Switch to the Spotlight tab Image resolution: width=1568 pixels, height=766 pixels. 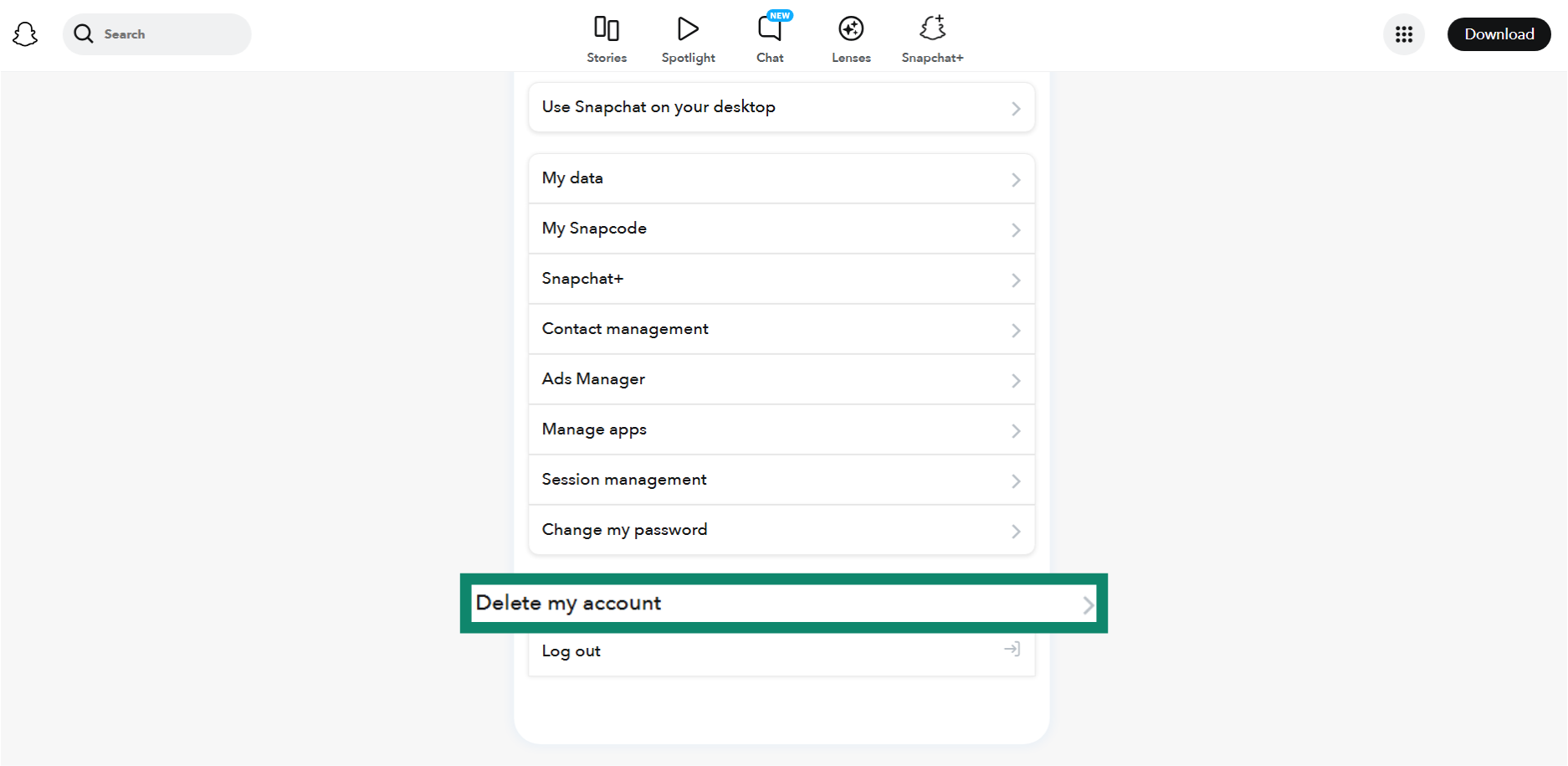pyautogui.click(x=688, y=38)
